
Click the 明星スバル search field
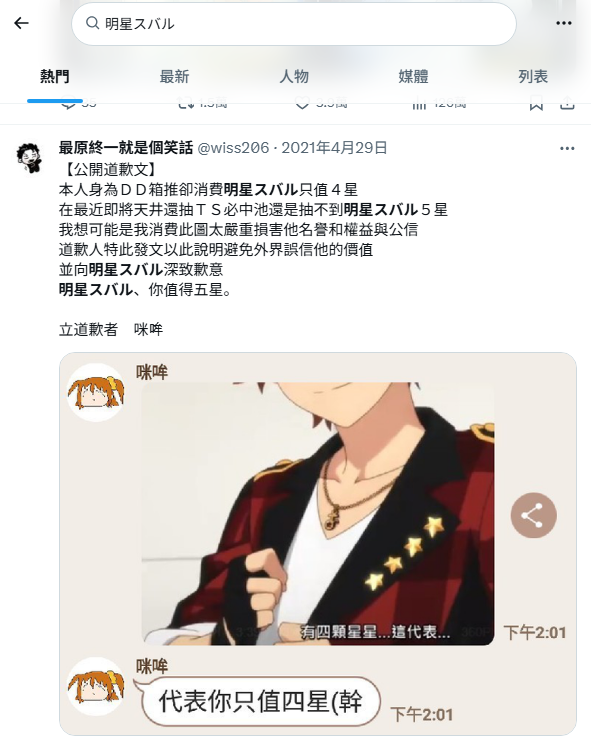pos(294,24)
